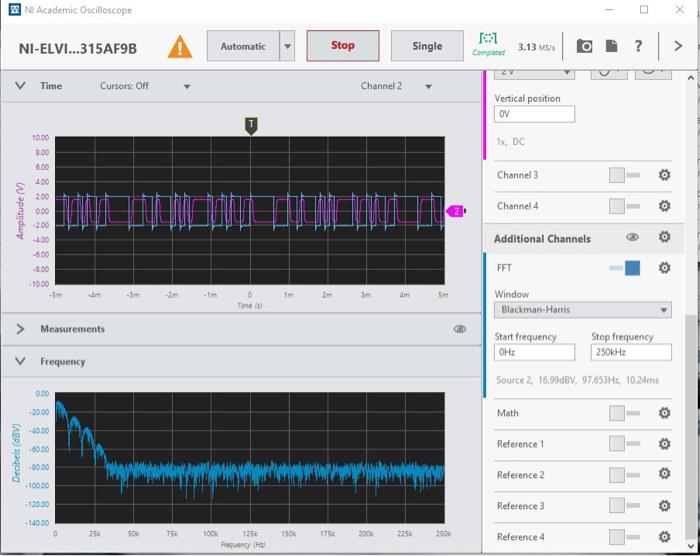The height and width of the screenshot is (556, 700).
Task: Enable the Reference 3 toggle
Action: tap(625, 506)
